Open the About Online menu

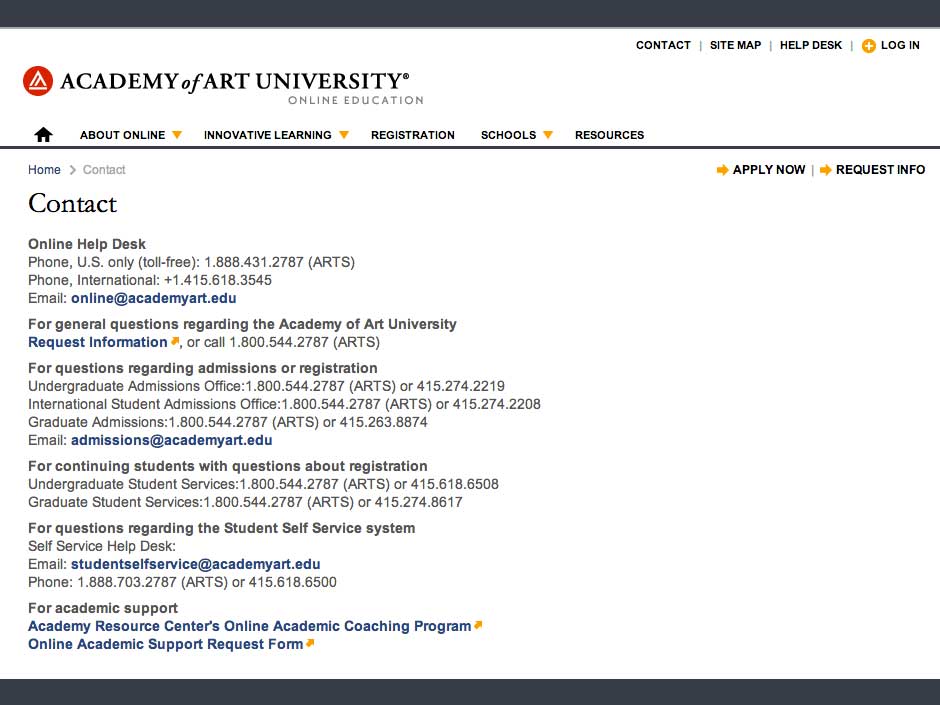(122, 135)
